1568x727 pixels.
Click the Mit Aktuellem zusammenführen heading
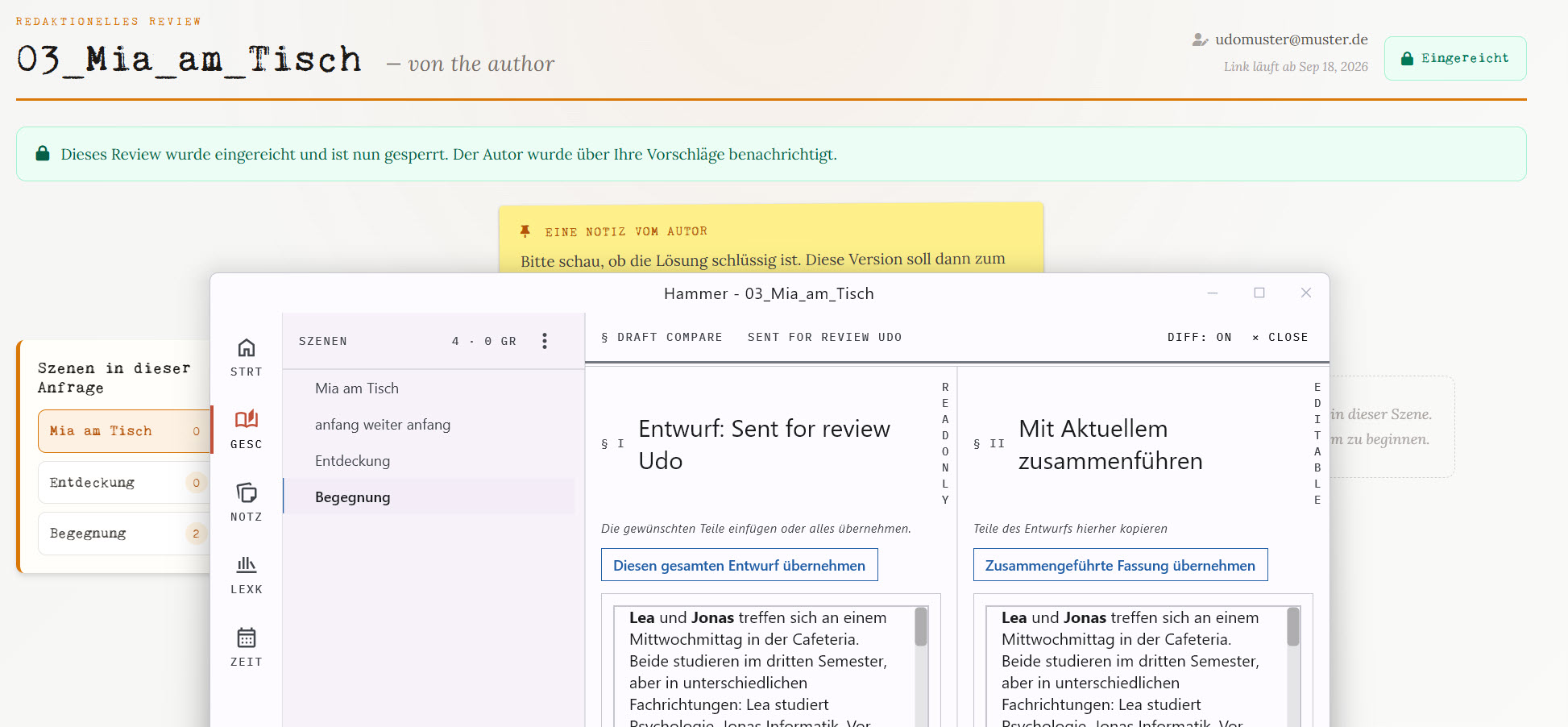pos(1110,444)
